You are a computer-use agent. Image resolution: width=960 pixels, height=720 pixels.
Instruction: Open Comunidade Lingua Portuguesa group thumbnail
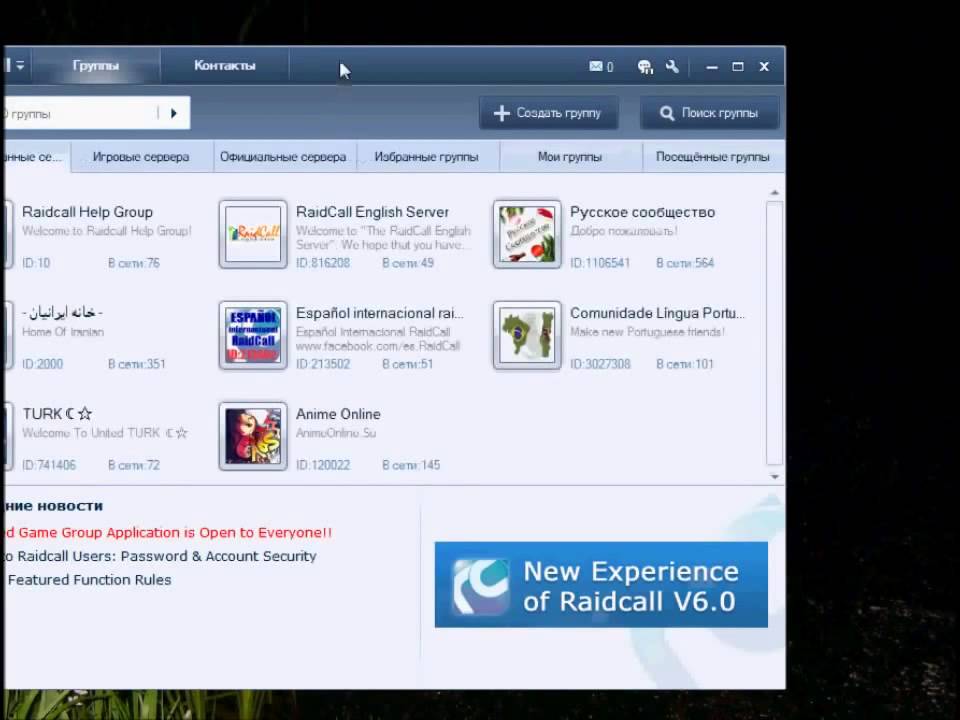527,336
